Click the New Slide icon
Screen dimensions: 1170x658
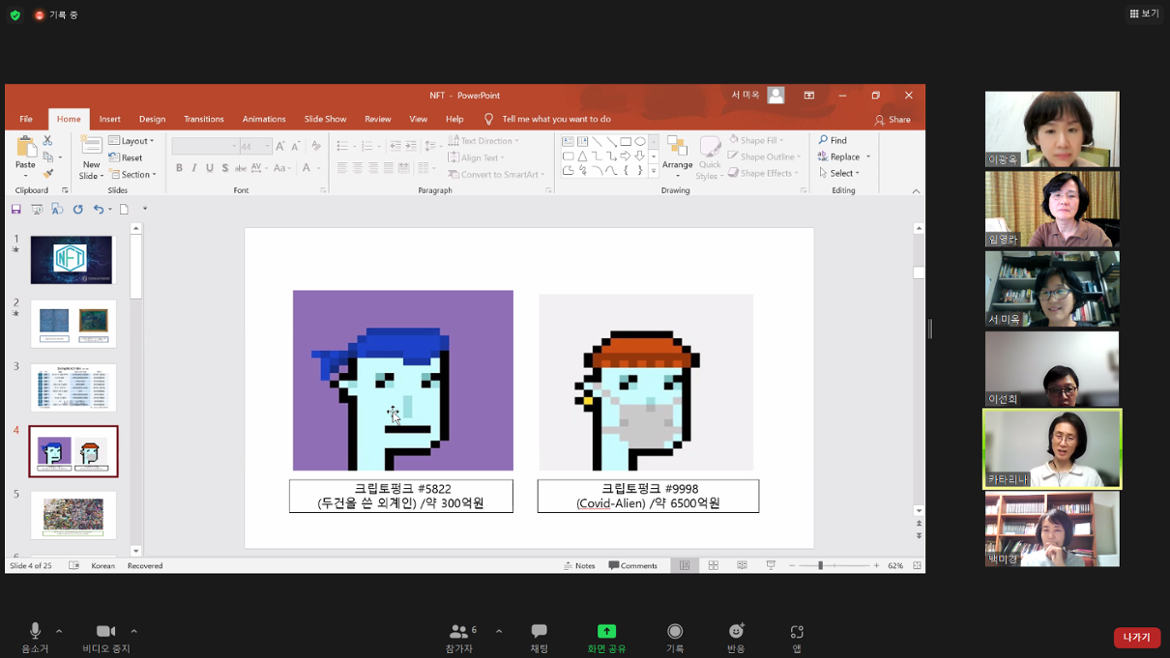click(90, 148)
